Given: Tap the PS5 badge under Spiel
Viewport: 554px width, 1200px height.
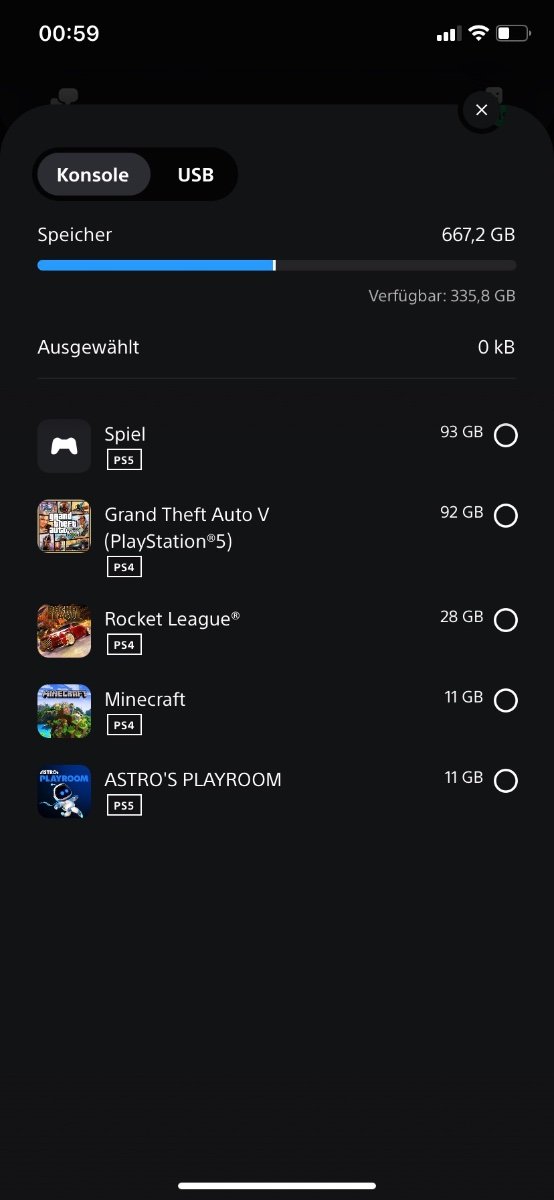Looking at the screenshot, I should point(124,460).
